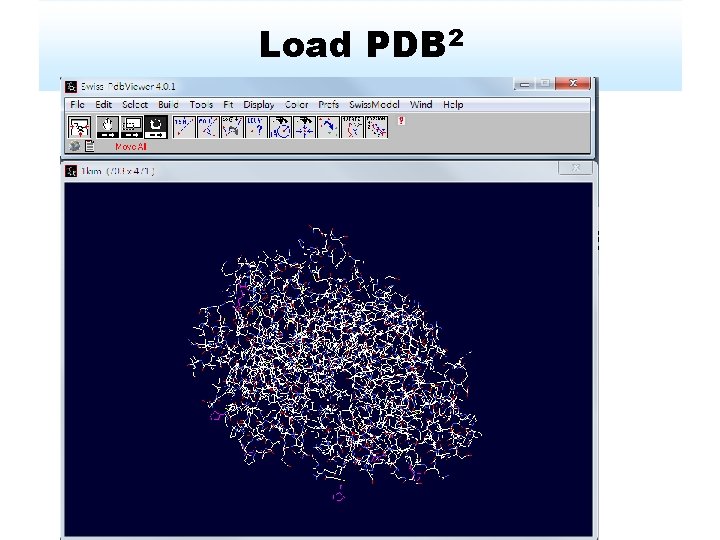Click the globe icon below the toolbar

[x=74, y=146]
